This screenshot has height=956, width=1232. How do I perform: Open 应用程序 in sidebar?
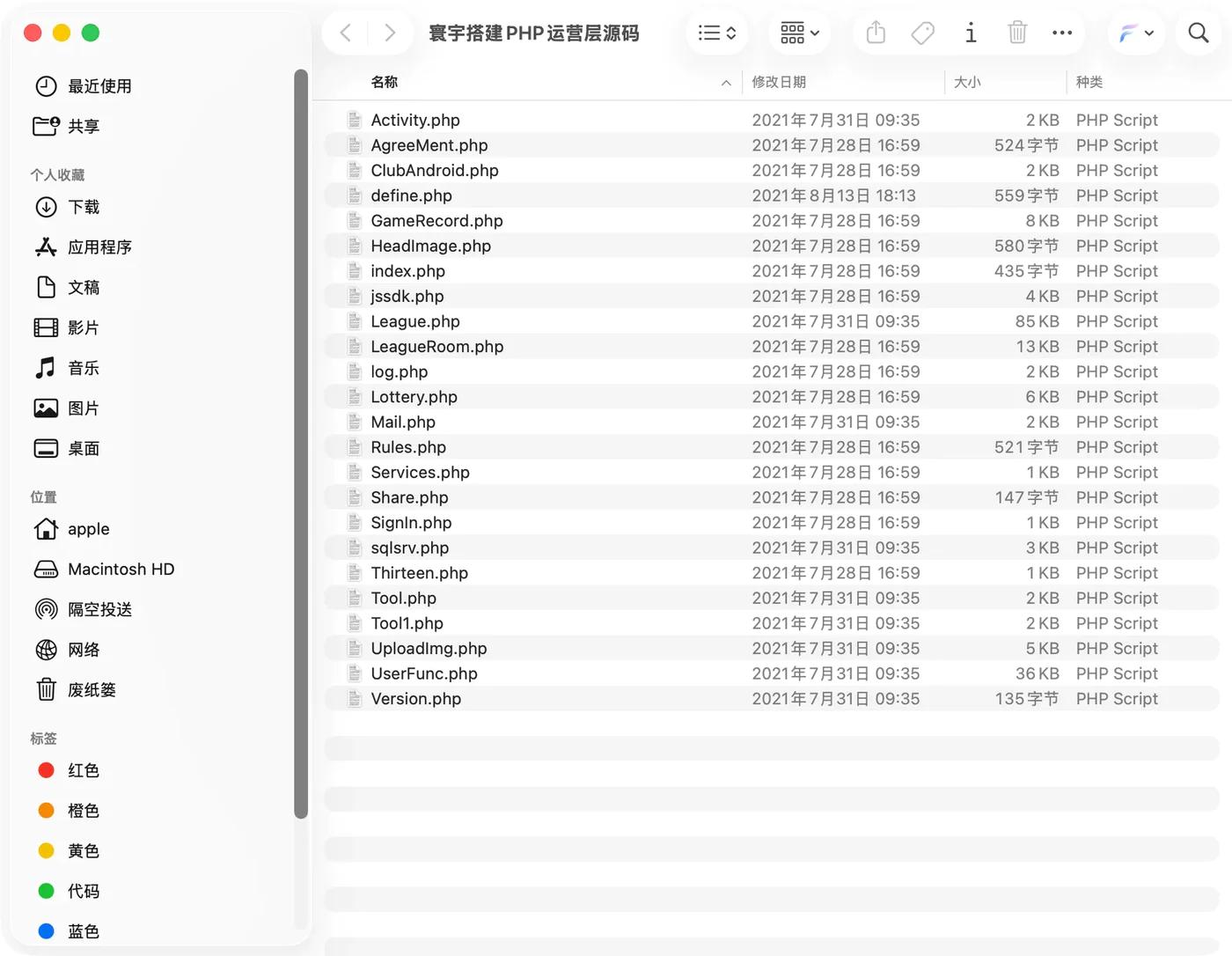(84, 247)
